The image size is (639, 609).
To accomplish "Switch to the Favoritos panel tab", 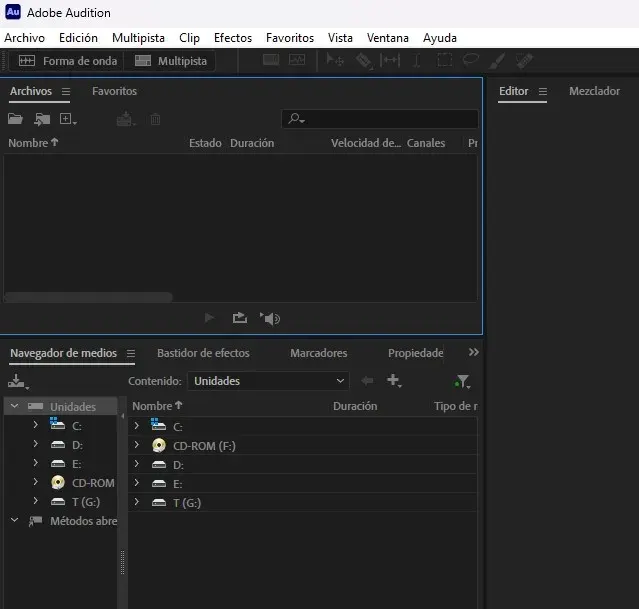I will [115, 91].
